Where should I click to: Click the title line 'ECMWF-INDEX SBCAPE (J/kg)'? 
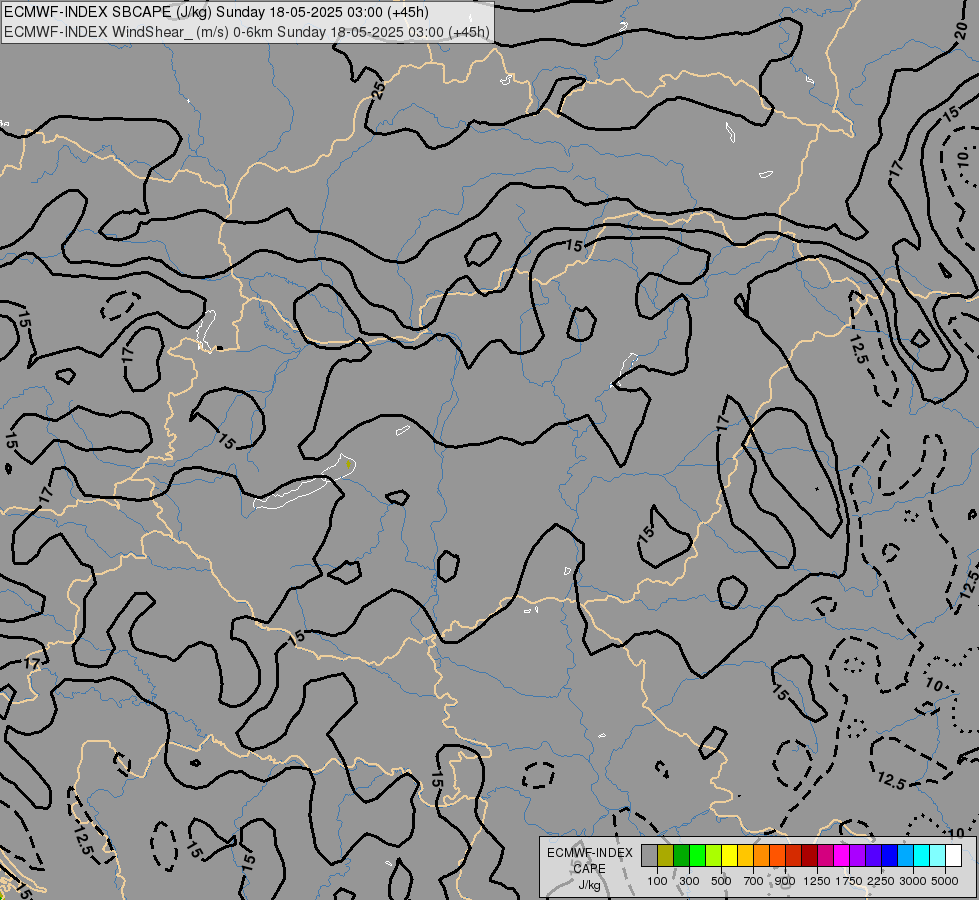(109, 13)
